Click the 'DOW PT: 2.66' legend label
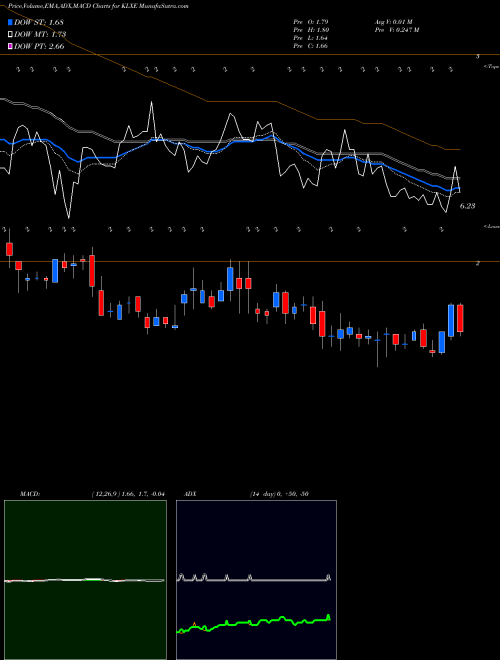 coord(39,46)
